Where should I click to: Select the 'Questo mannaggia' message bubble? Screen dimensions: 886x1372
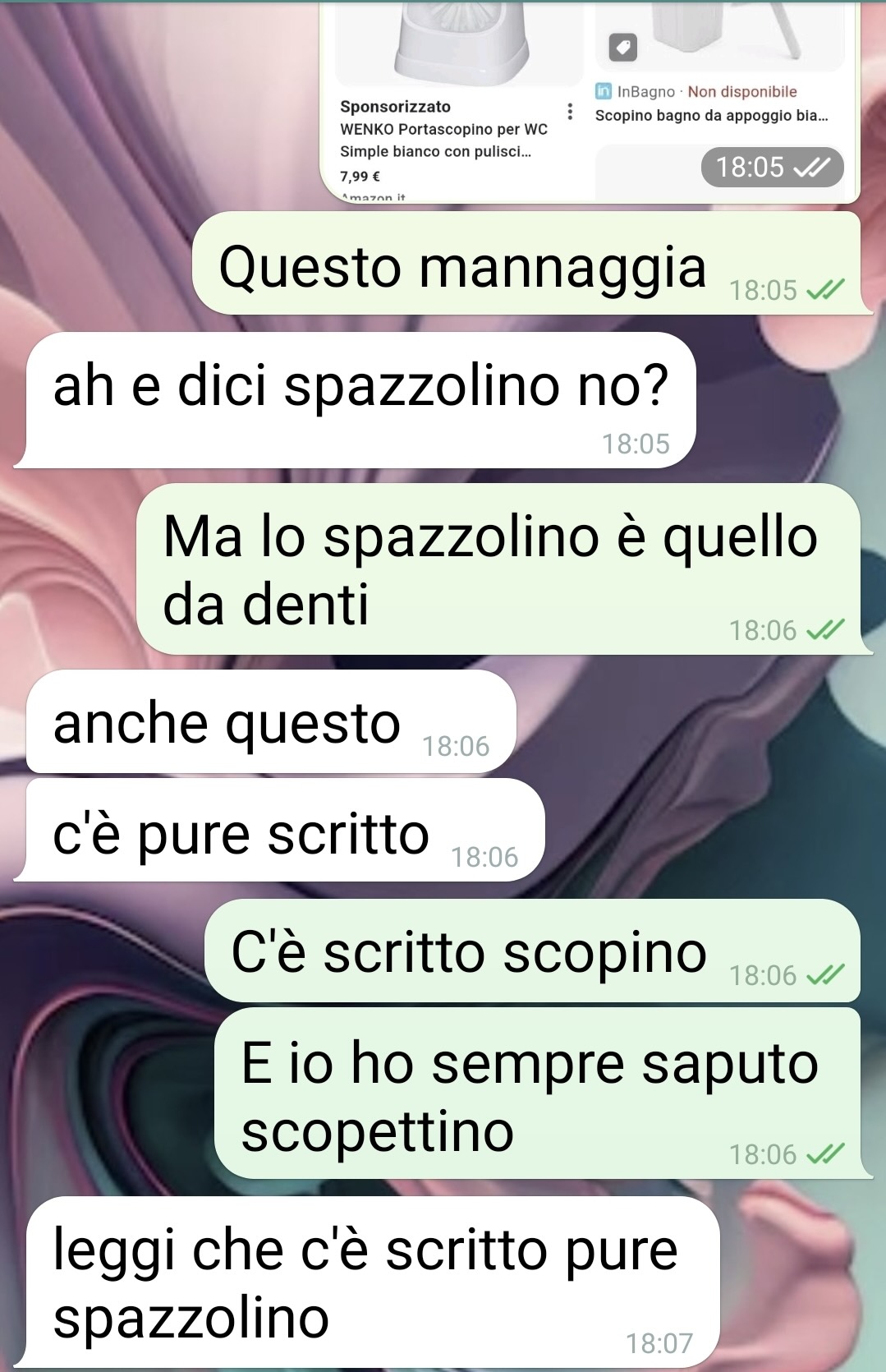pos(532,263)
